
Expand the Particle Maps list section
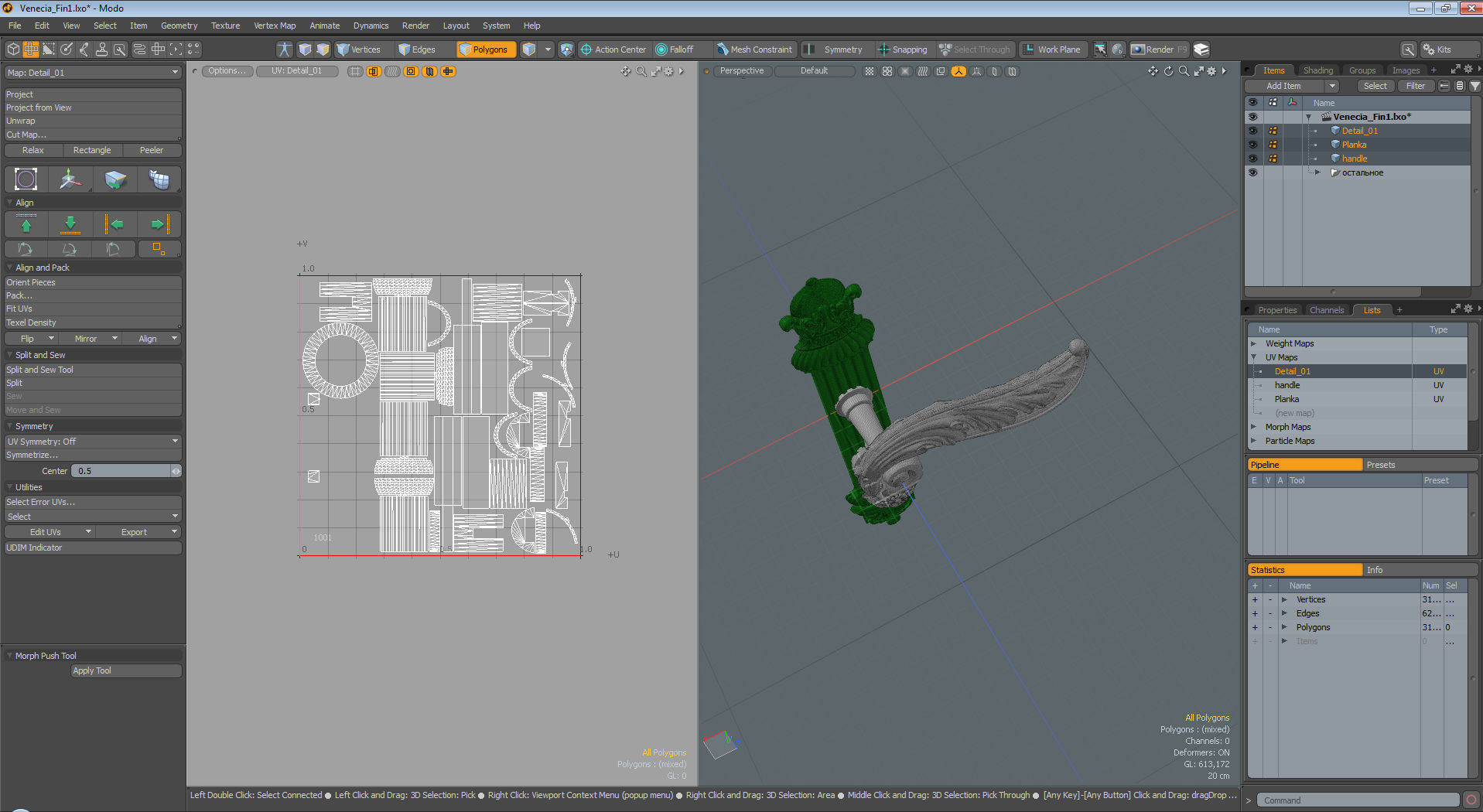click(x=1254, y=441)
